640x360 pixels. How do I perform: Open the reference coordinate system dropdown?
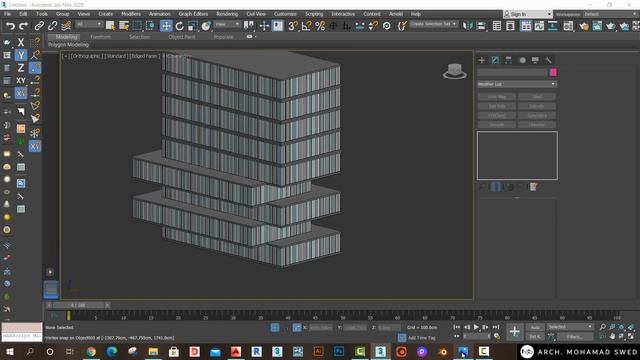click(x=227, y=24)
